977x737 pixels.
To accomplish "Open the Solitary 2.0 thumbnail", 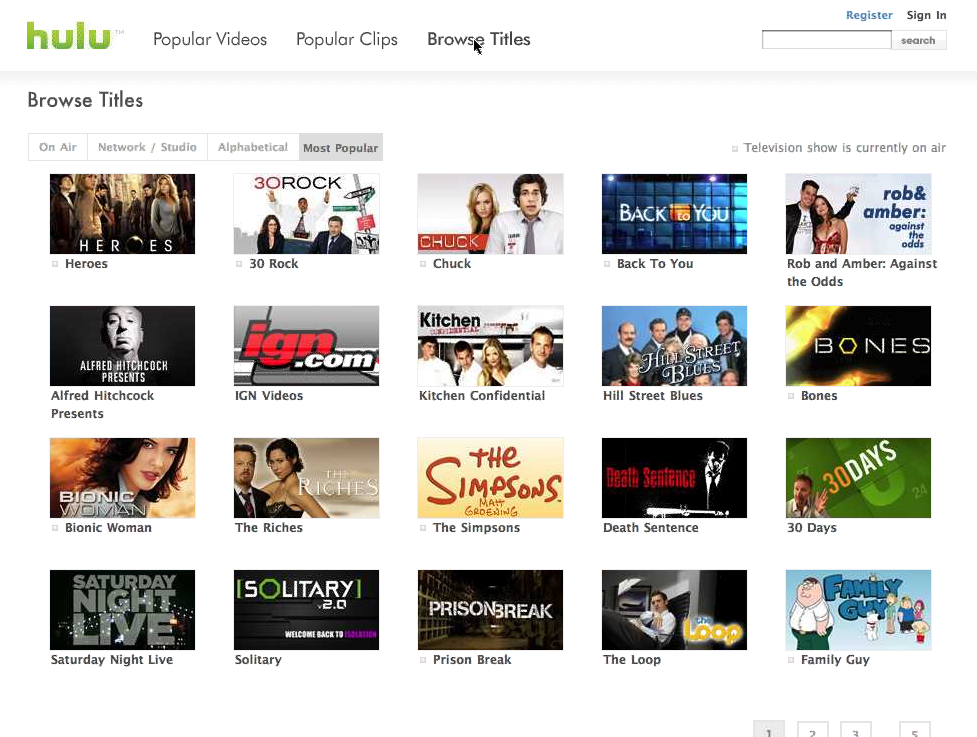I will coord(307,610).
